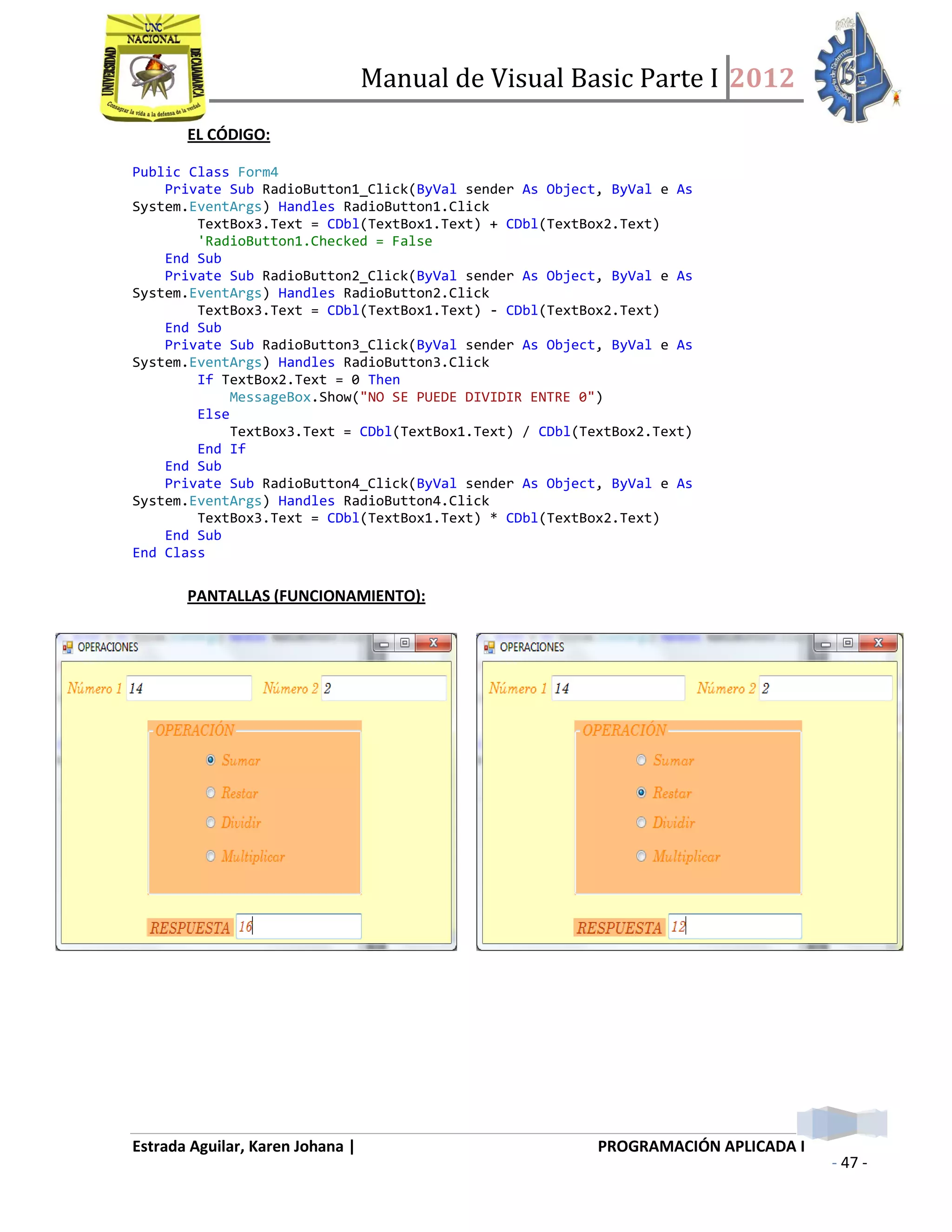Click Número 2 field in left window

[384, 688]
